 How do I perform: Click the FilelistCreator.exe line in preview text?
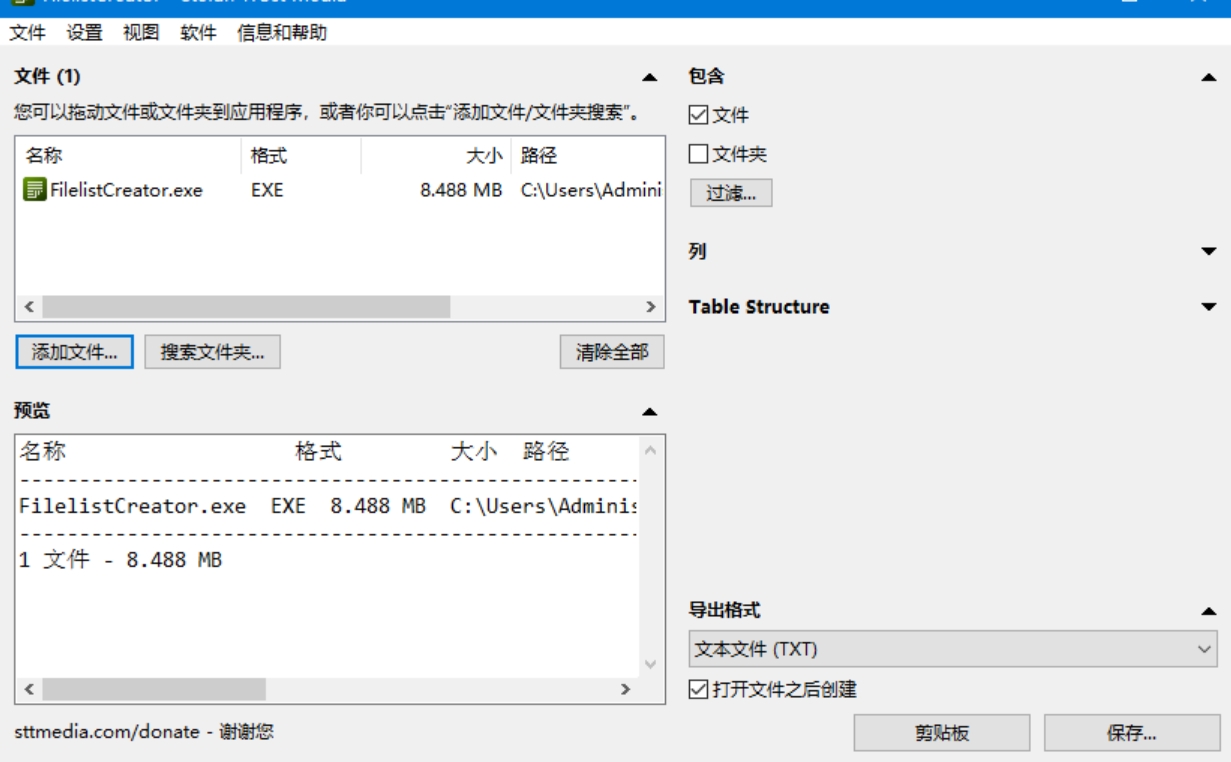pyautogui.click(x=328, y=506)
